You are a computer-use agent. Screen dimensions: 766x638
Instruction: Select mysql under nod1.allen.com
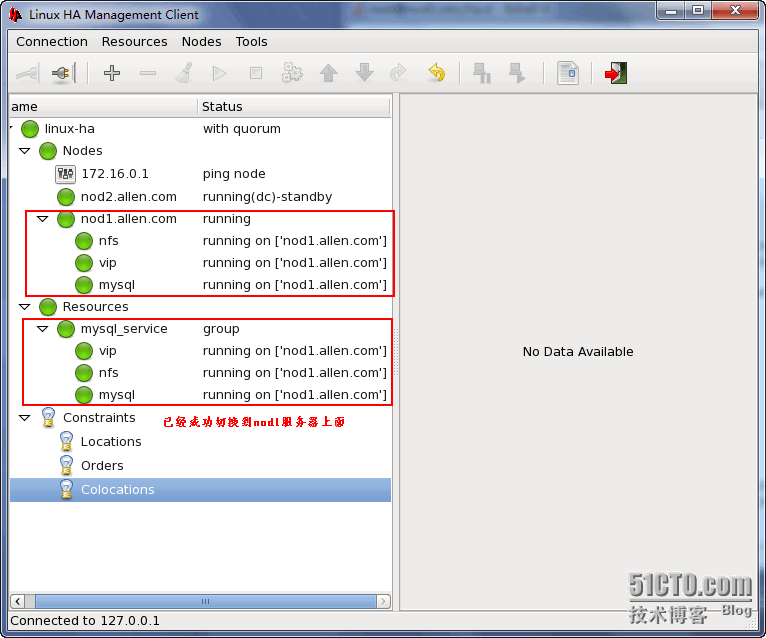point(200,285)
